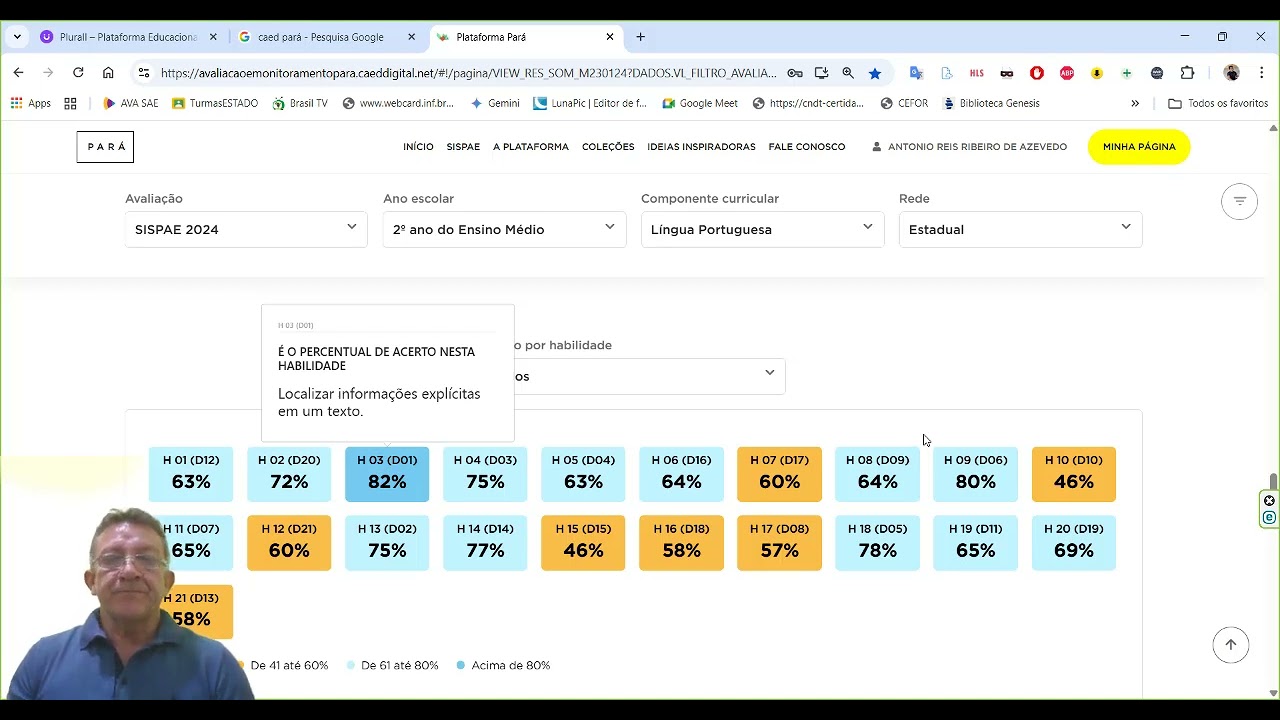The width and height of the screenshot is (1280, 720).
Task: Click the address bar URL
Action: coord(468,73)
